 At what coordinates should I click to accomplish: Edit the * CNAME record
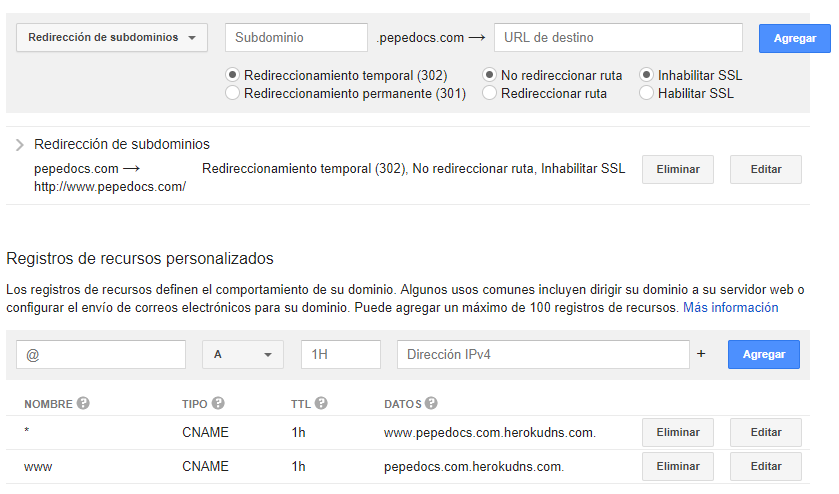766,432
